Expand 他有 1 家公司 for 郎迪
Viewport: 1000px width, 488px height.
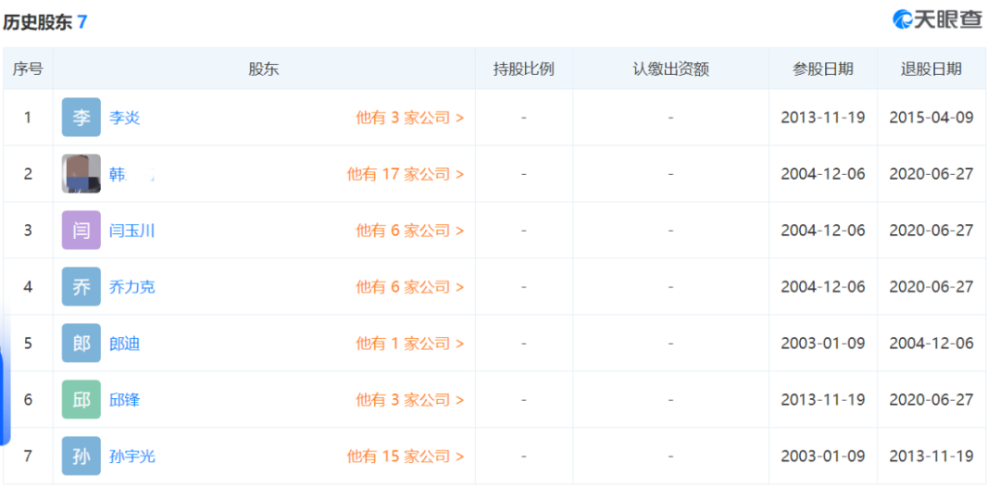[x=409, y=344]
